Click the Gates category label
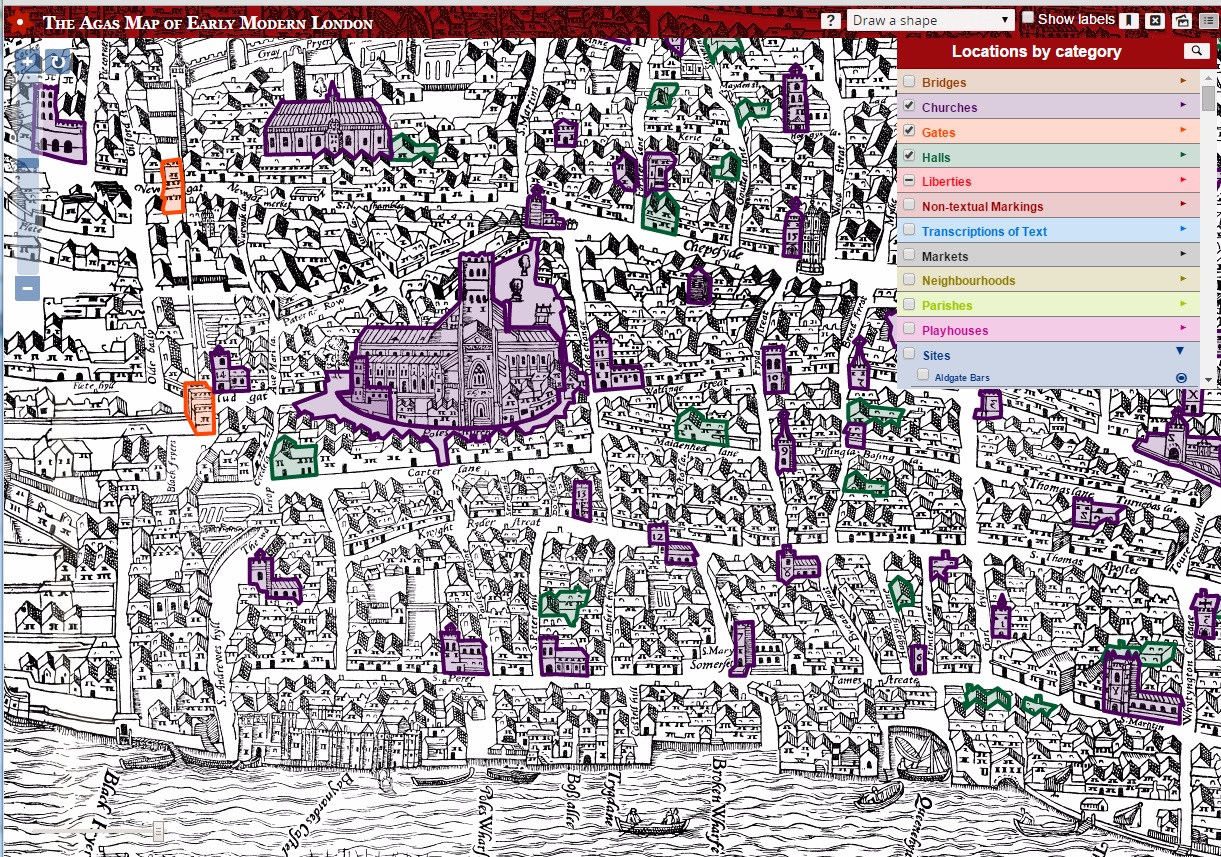 click(938, 132)
